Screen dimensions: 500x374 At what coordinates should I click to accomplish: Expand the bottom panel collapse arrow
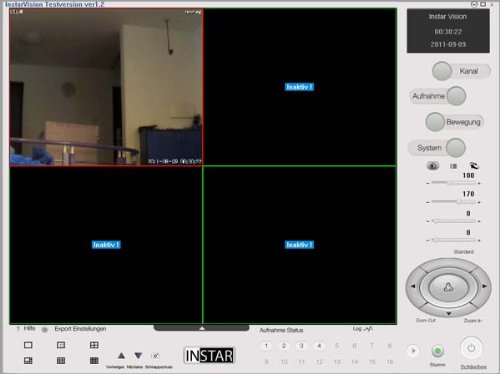[x=201, y=328]
